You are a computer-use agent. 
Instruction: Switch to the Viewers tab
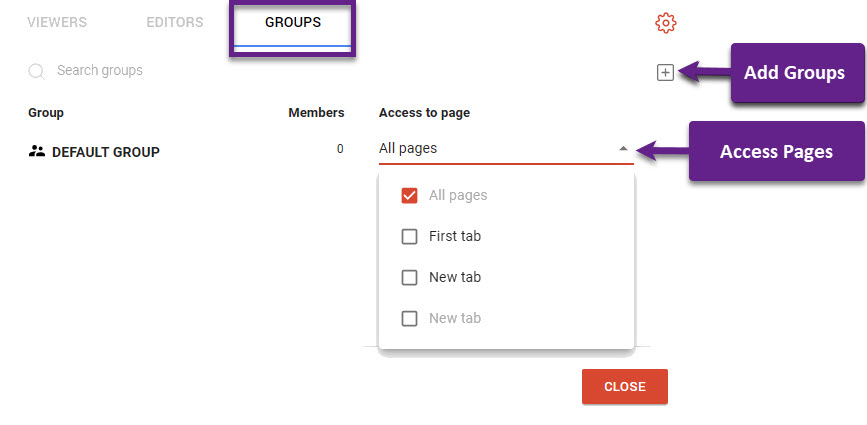57,22
